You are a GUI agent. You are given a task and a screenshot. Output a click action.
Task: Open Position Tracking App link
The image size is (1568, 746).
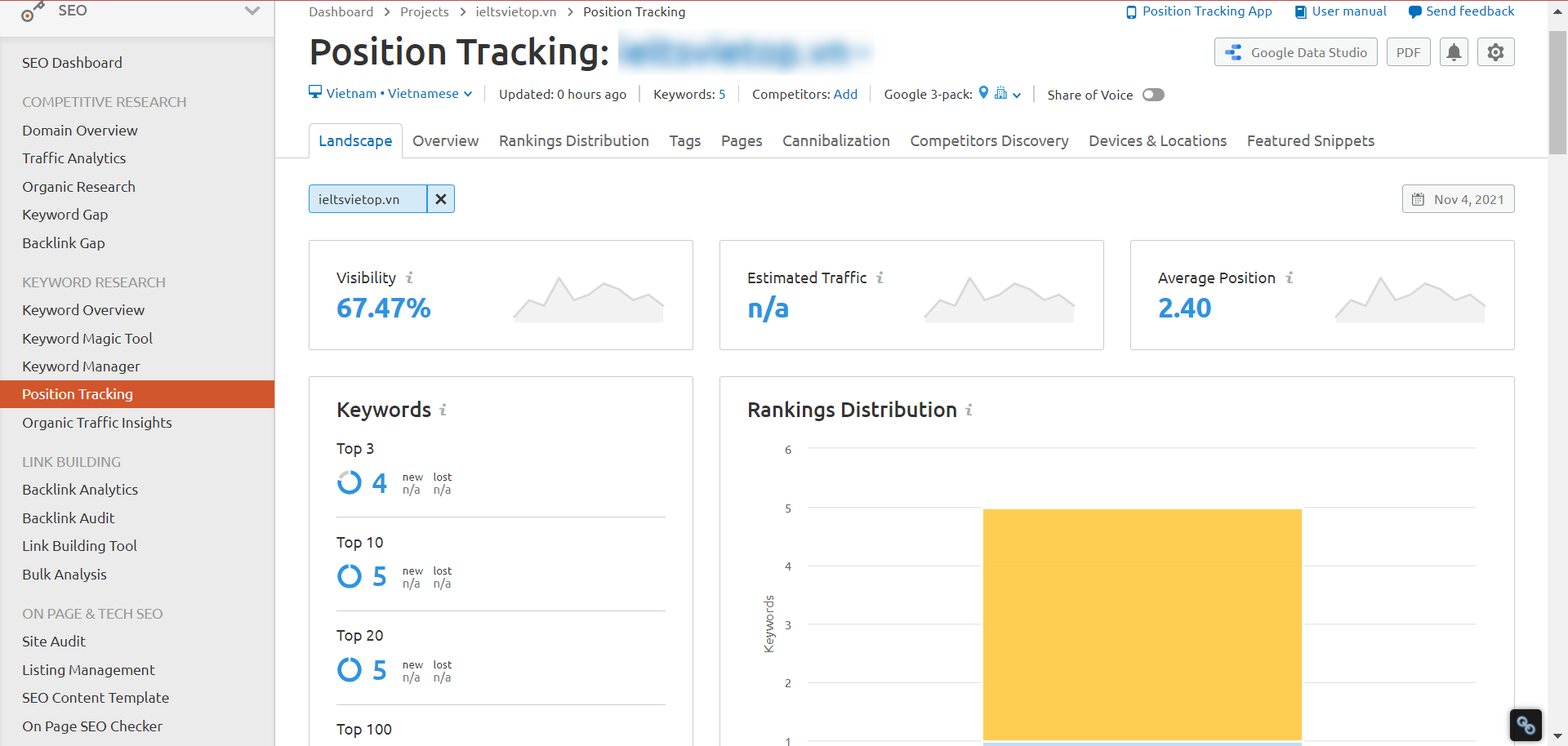point(1199,11)
